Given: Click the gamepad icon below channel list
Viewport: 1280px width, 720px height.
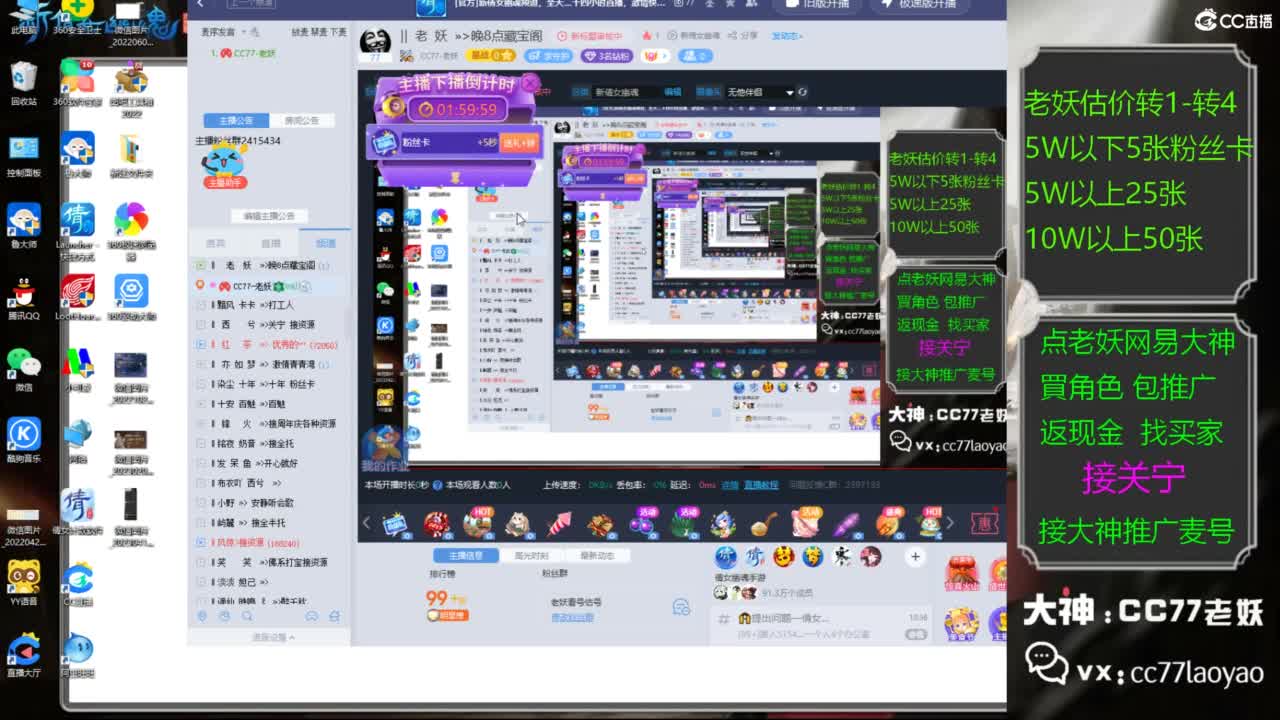Looking at the screenshot, I should point(311,617).
